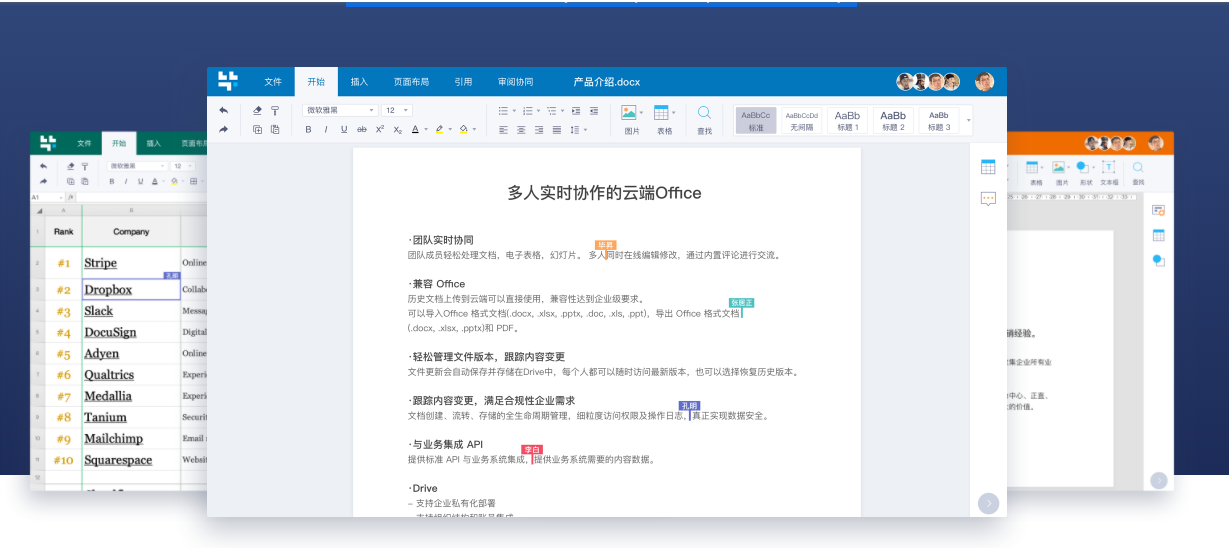The width and height of the screenshot is (1229, 548).
Task: Align text right in document toolbar
Action: (x=539, y=130)
